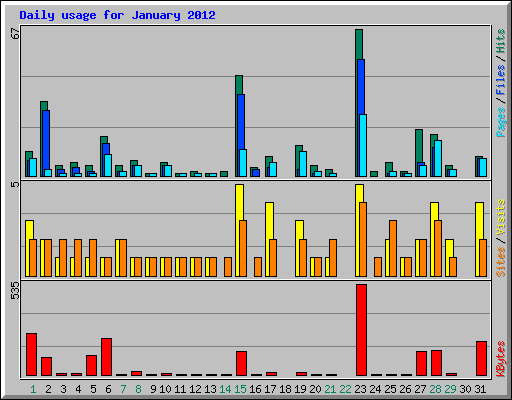
Task: Click the blue Files bar for day 15
Action: click(241, 122)
